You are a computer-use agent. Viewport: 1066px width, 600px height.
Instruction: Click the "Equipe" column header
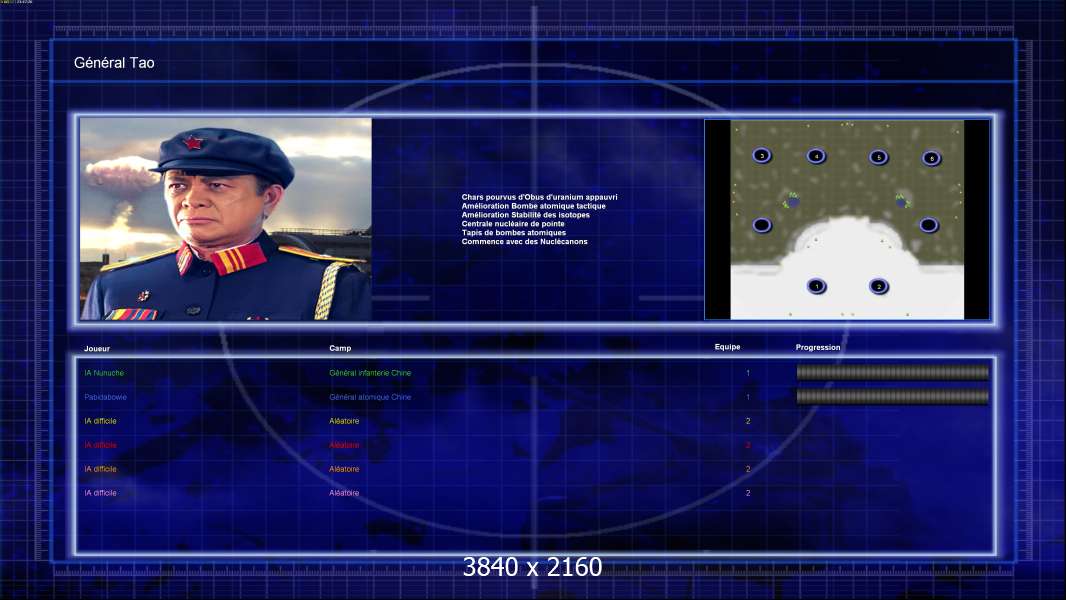[727, 347]
